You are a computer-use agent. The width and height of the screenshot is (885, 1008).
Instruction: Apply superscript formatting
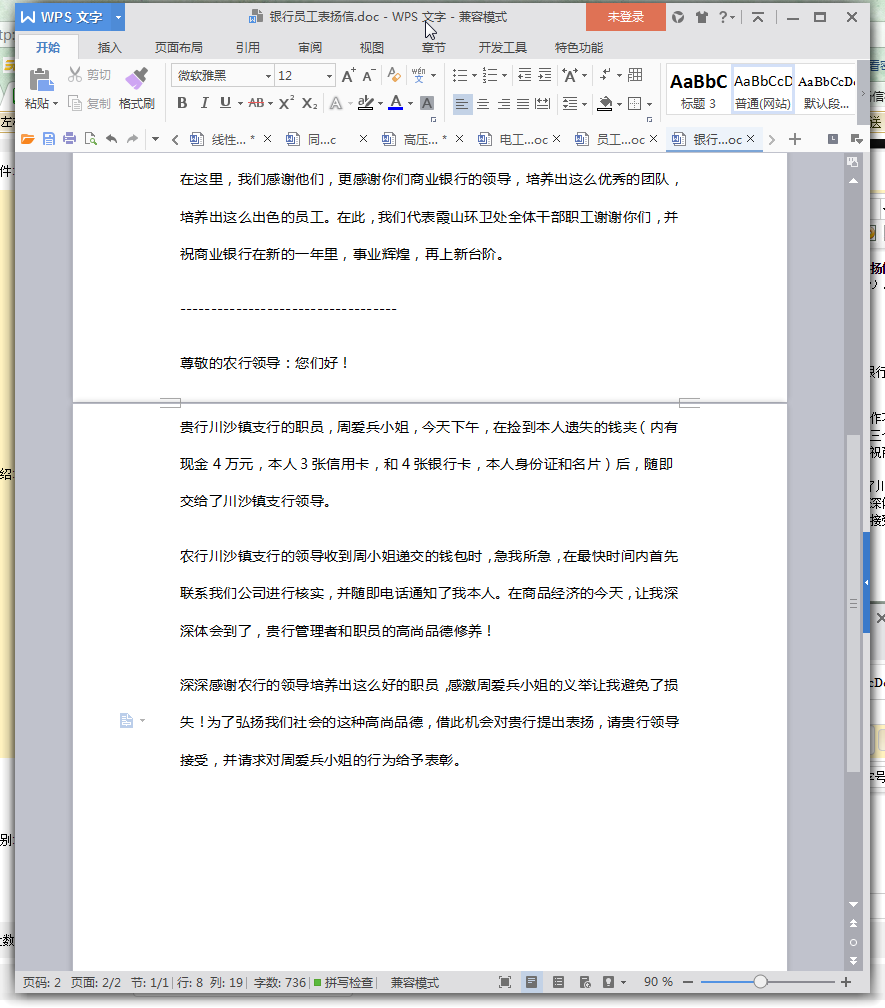(287, 103)
